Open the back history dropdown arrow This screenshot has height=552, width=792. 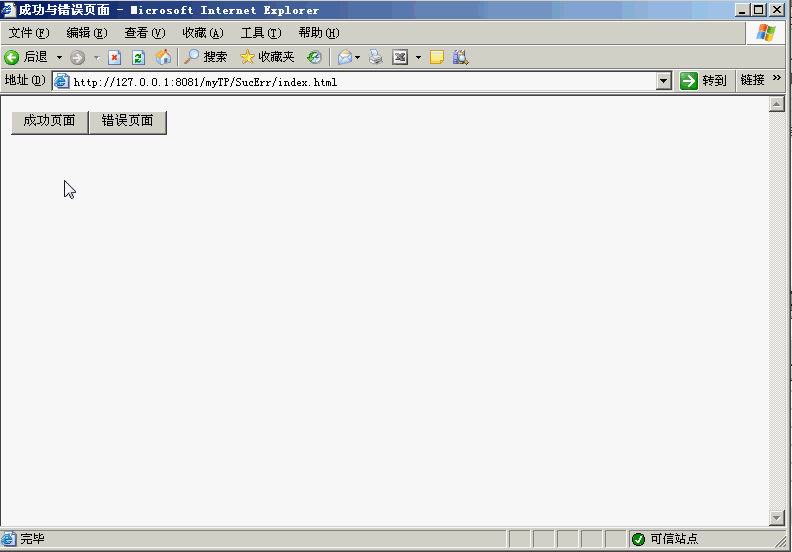pyautogui.click(x=59, y=58)
